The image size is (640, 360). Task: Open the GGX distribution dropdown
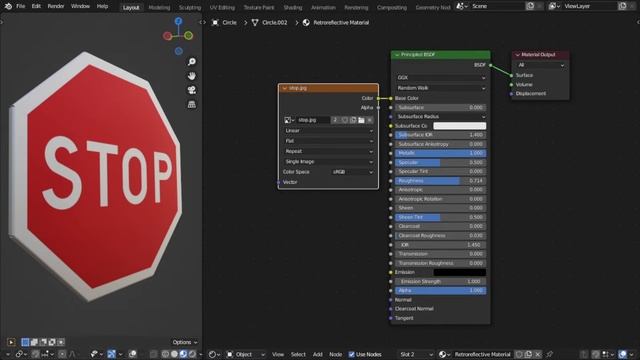point(441,78)
